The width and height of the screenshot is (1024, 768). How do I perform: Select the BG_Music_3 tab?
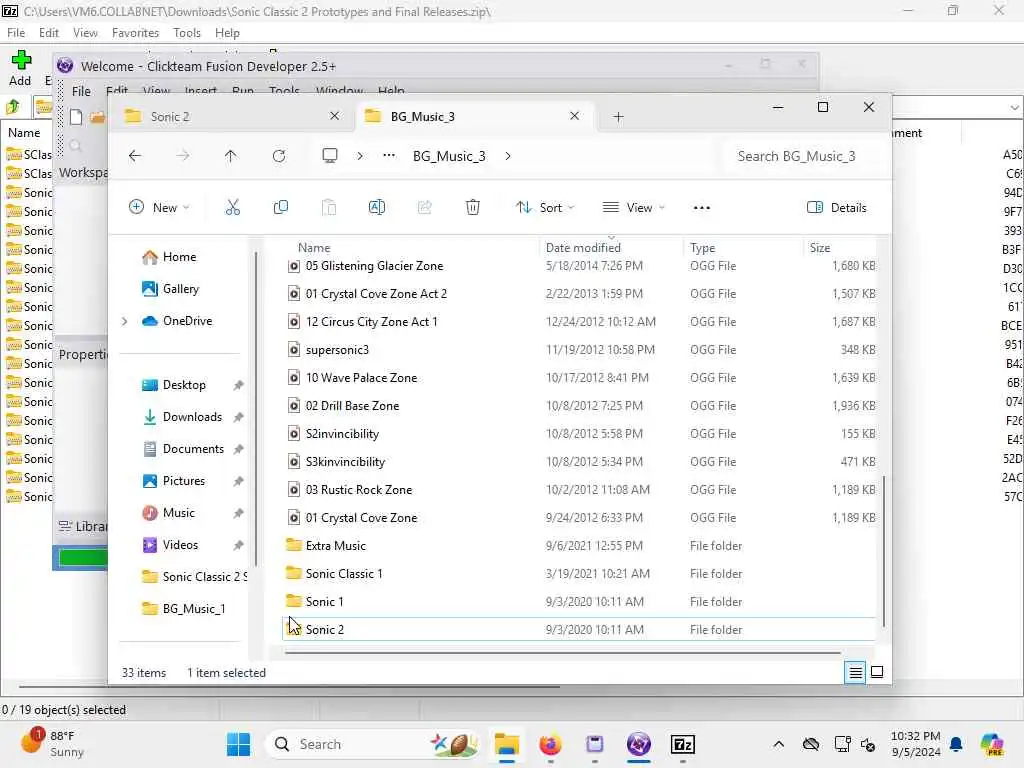pyautogui.click(x=473, y=117)
